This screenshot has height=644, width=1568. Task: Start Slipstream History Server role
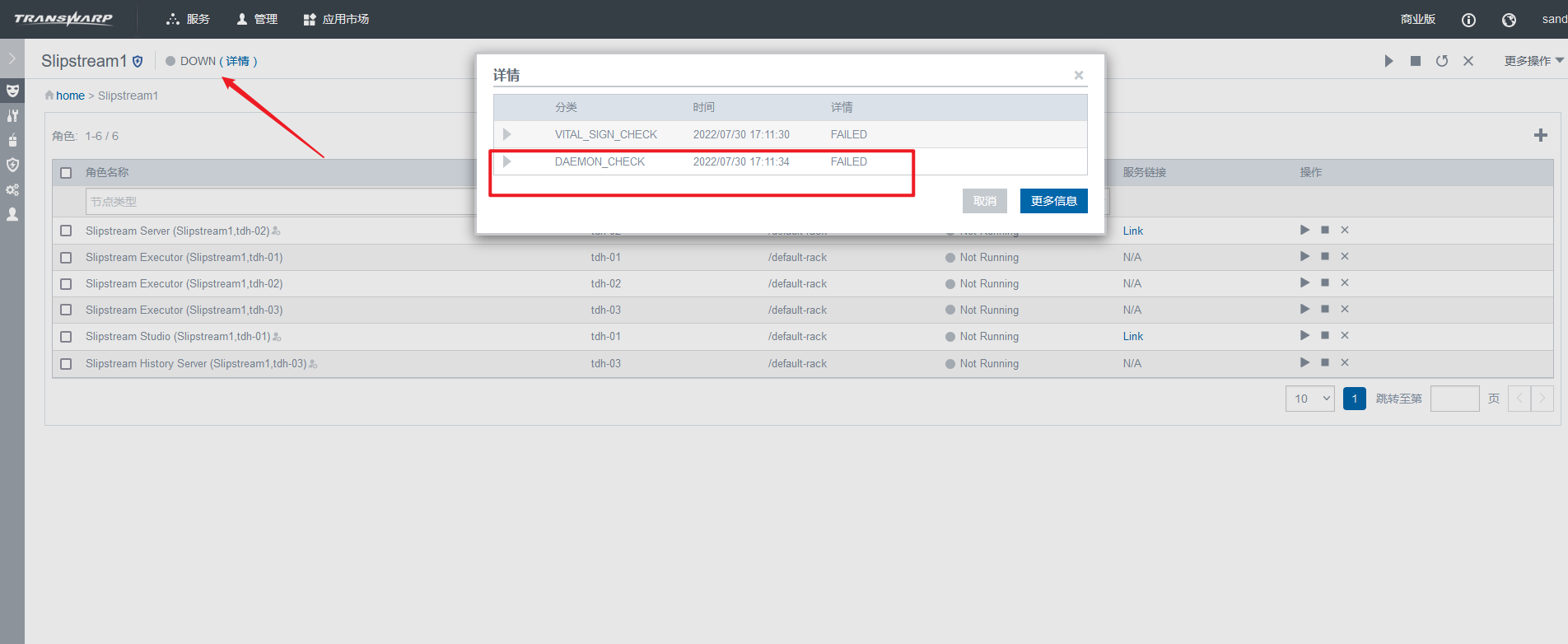click(x=1304, y=362)
